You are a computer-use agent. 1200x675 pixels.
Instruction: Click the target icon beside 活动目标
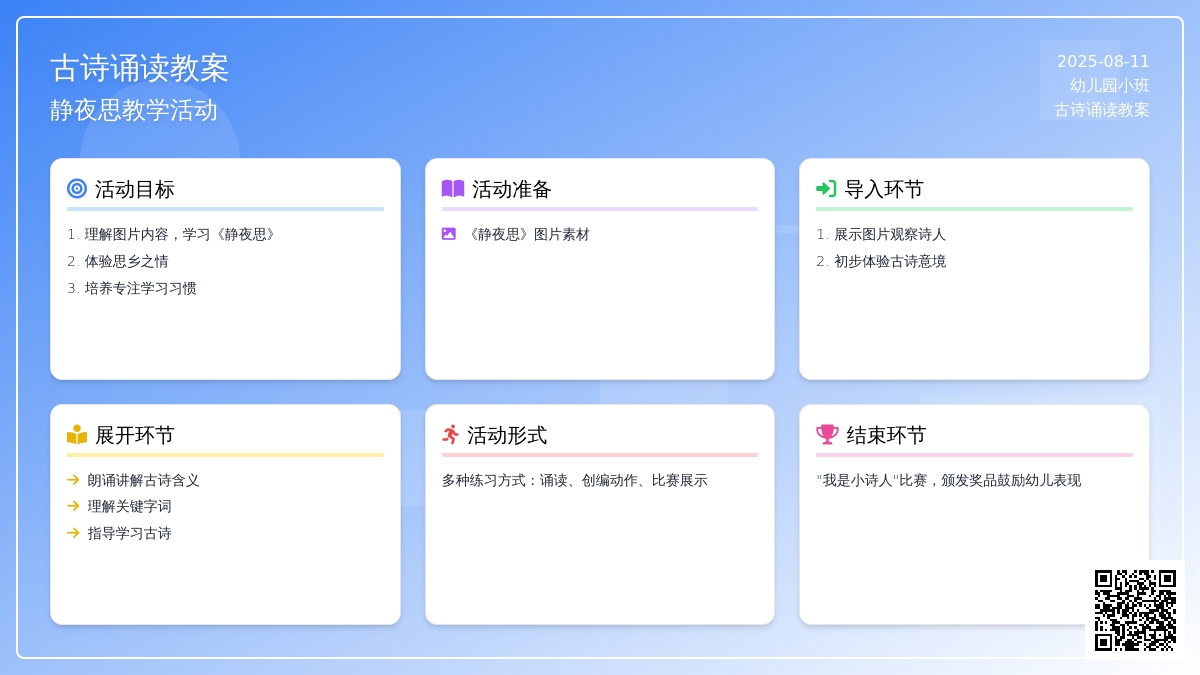[x=77, y=188]
